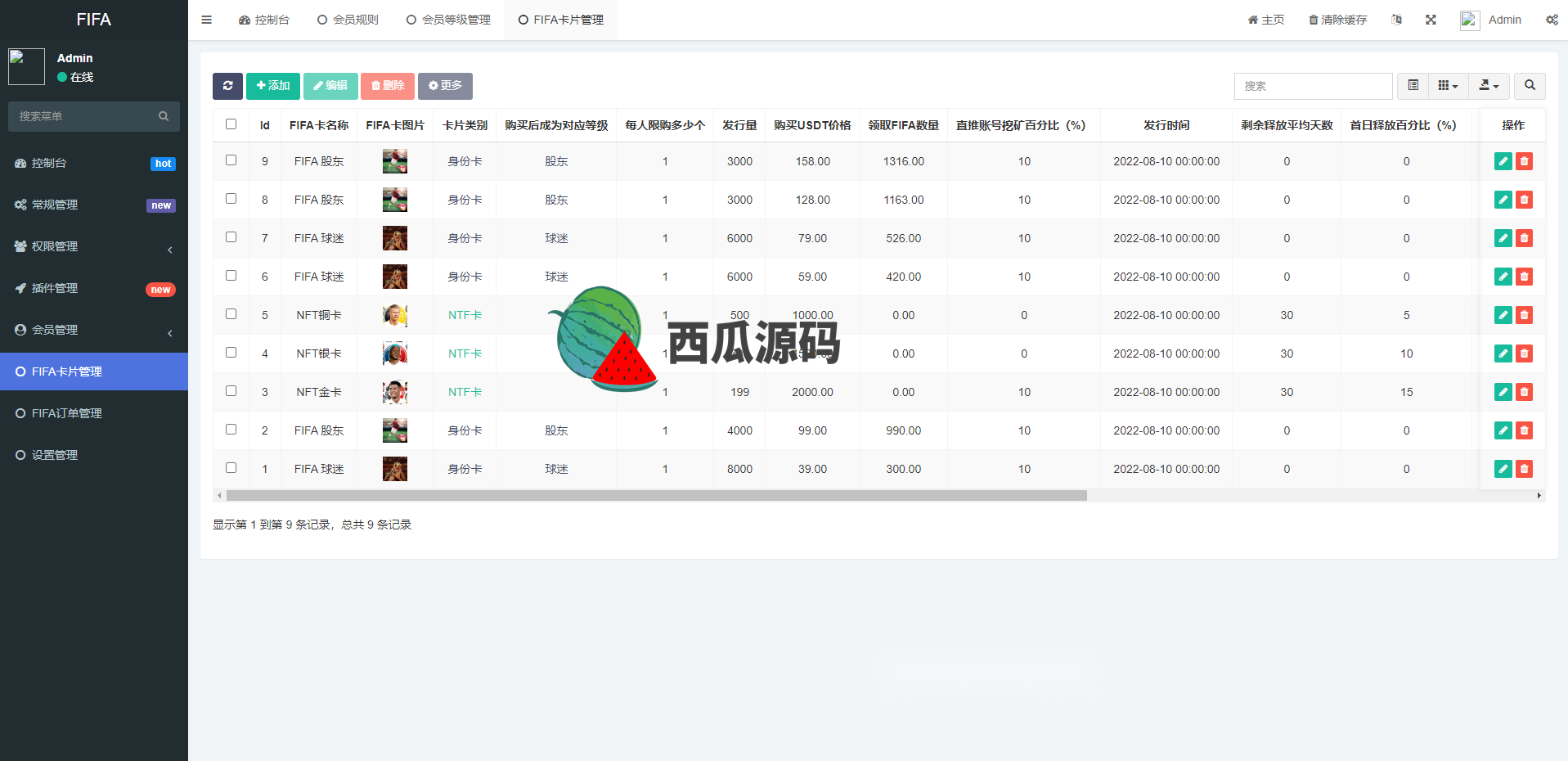Switch to 控制台 tab
Image resolution: width=1568 pixels, height=761 pixels.
point(264,20)
